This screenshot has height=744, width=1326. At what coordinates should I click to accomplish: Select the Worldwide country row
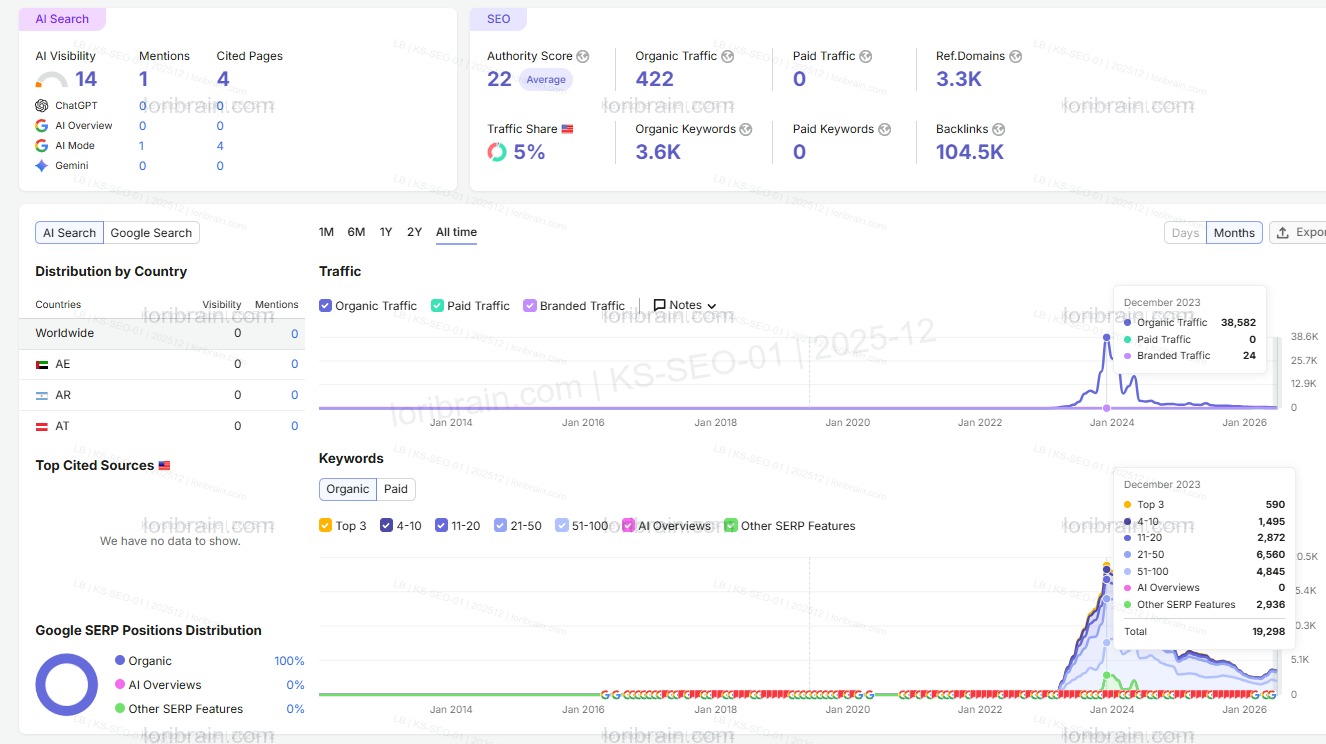click(162, 334)
